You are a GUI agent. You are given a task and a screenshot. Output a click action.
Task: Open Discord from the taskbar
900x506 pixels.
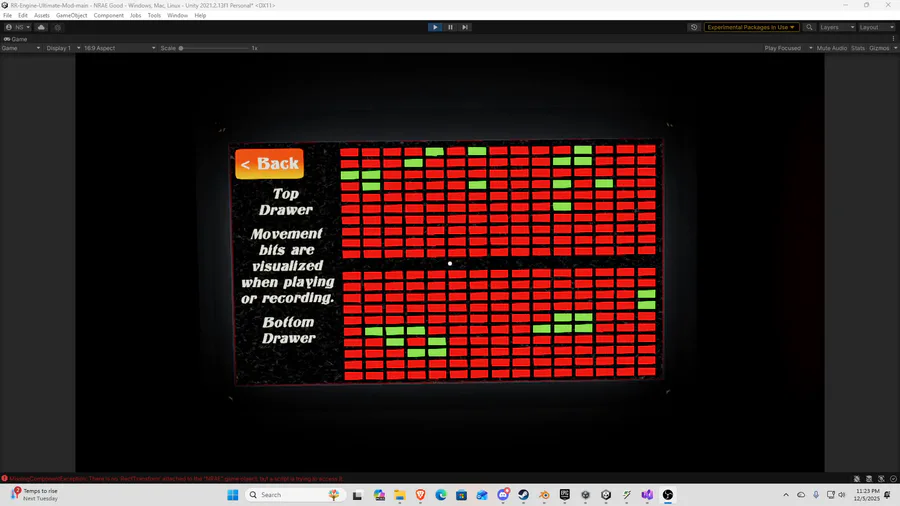point(503,495)
